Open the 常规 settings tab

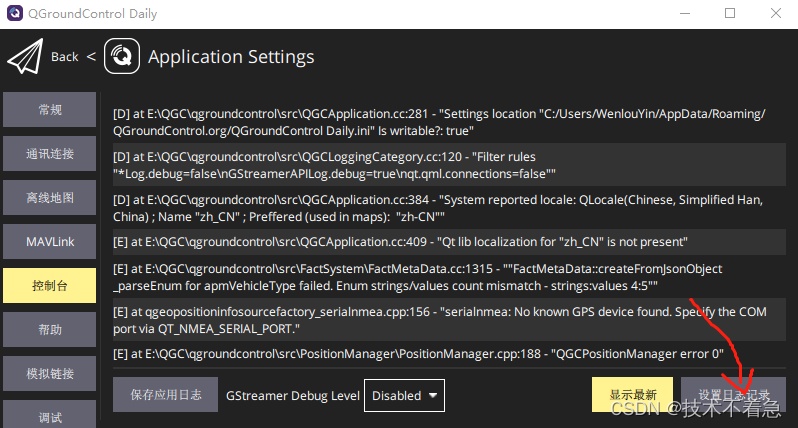click(50, 110)
